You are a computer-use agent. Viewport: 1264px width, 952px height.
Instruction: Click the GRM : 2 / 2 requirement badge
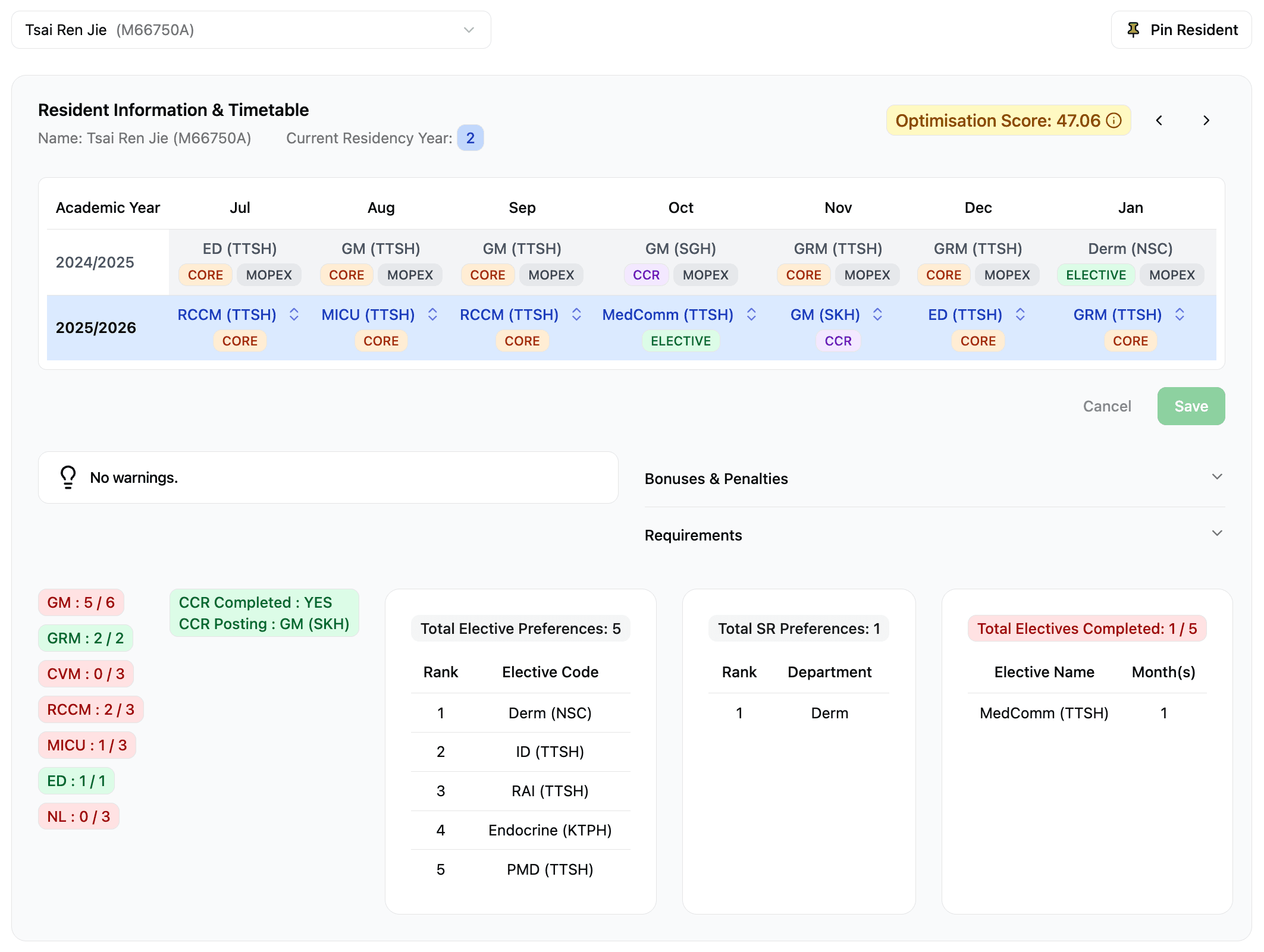[x=86, y=638]
